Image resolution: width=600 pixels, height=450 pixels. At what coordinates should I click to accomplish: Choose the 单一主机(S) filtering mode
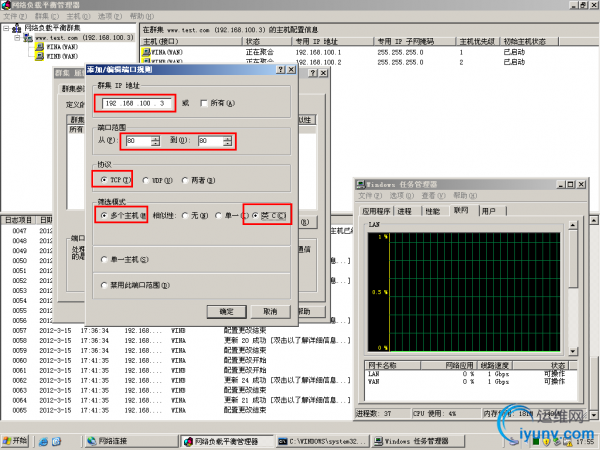[104, 260]
